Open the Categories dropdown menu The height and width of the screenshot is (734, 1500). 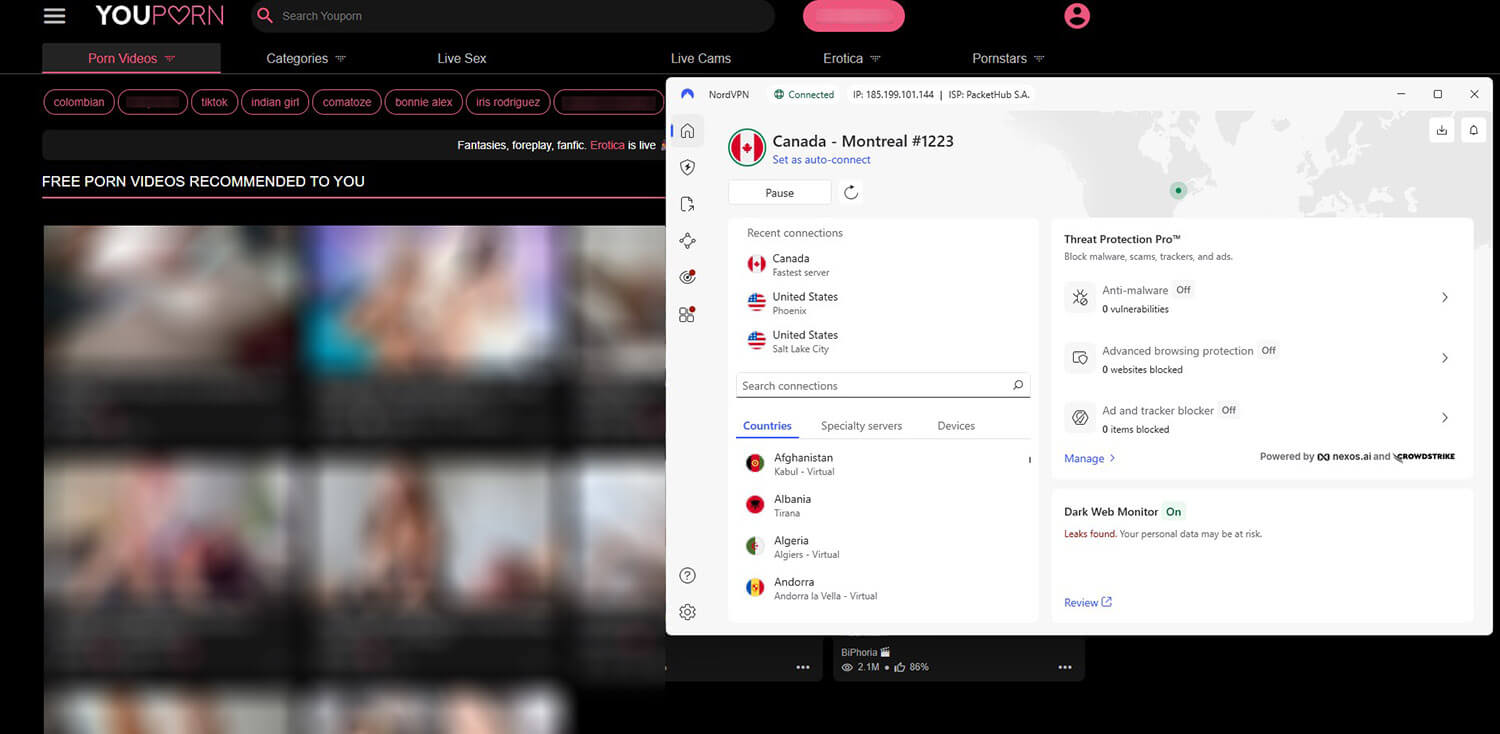[x=304, y=58]
